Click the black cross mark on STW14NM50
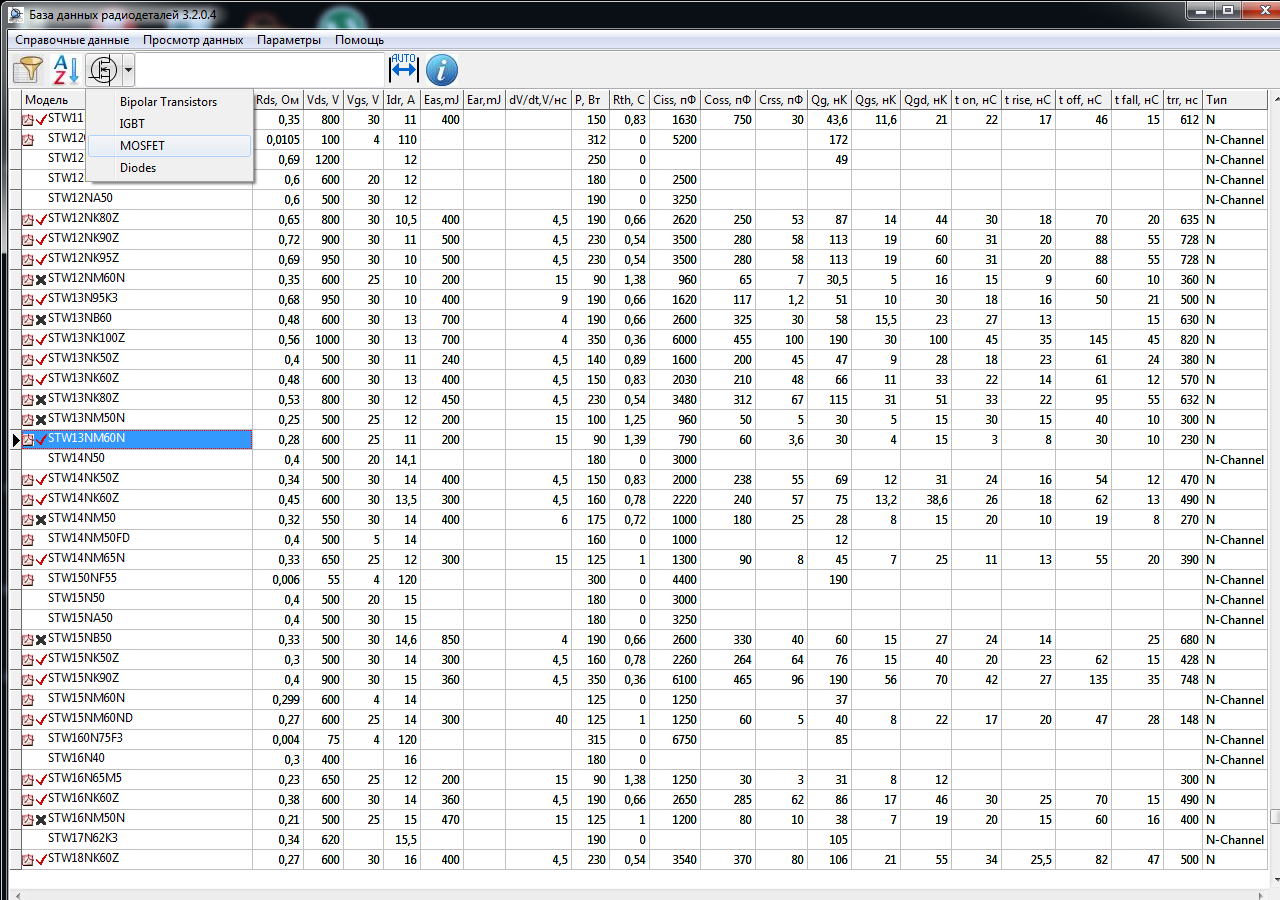This screenshot has height=900, width=1280. [x=41, y=519]
